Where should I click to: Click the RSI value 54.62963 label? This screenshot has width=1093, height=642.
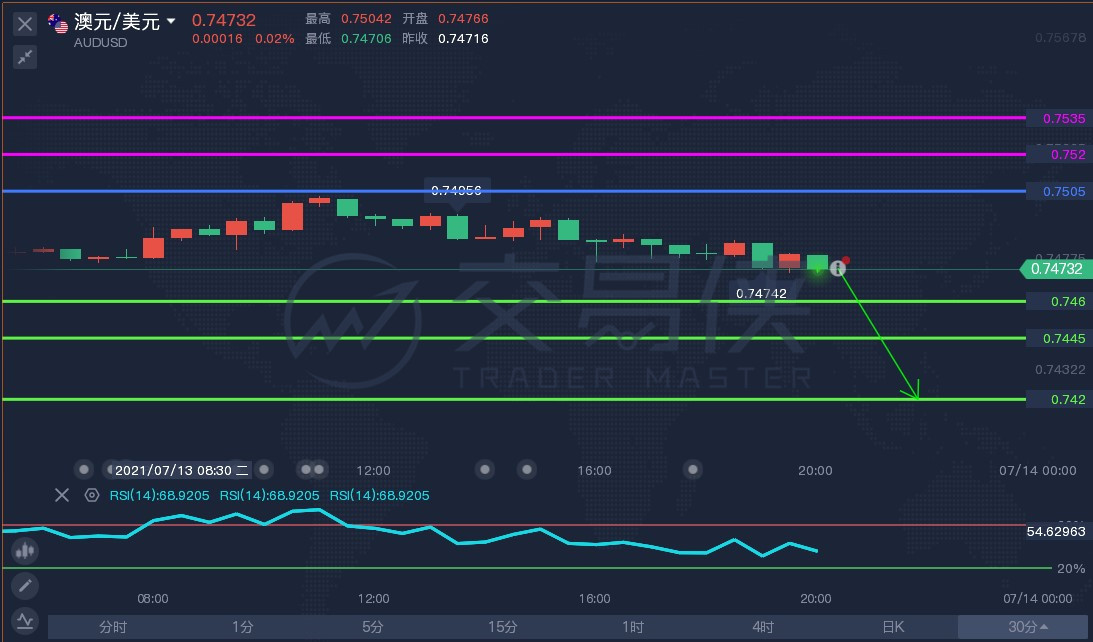coord(1056,531)
